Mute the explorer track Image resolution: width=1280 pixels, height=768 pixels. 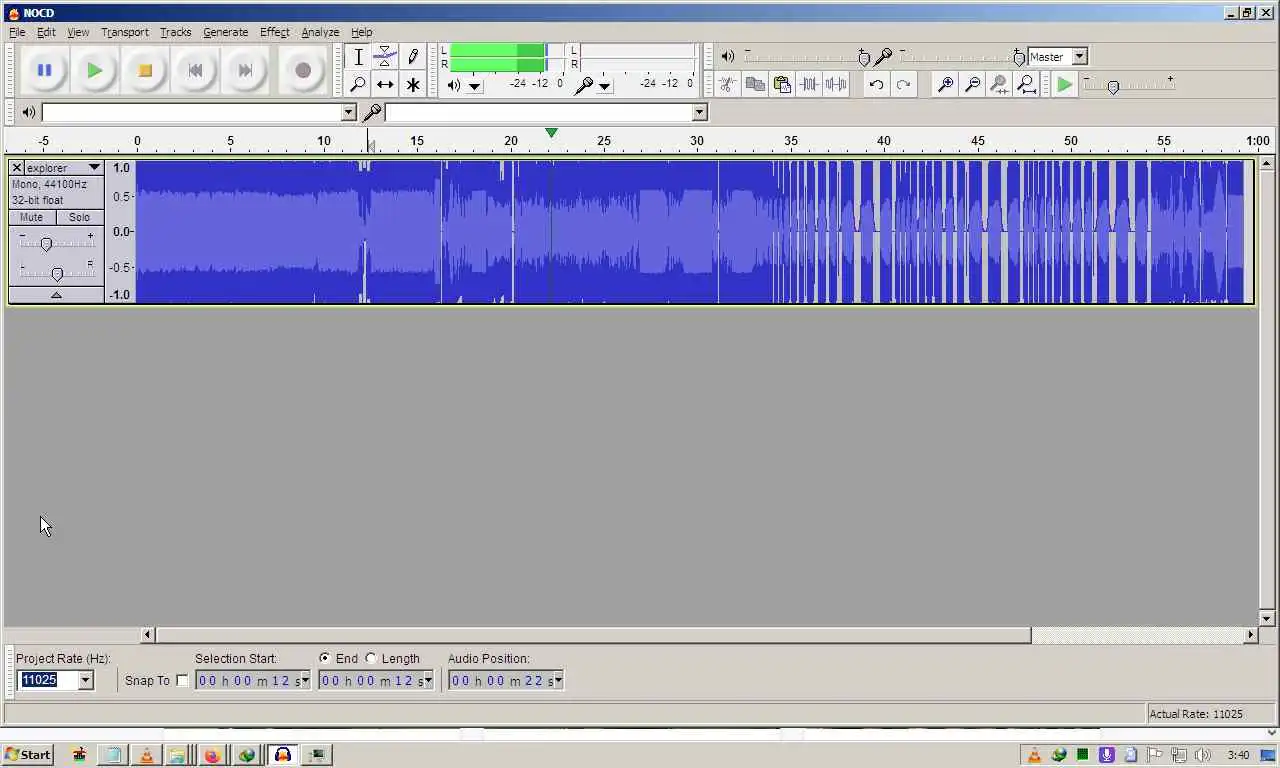tap(31, 217)
